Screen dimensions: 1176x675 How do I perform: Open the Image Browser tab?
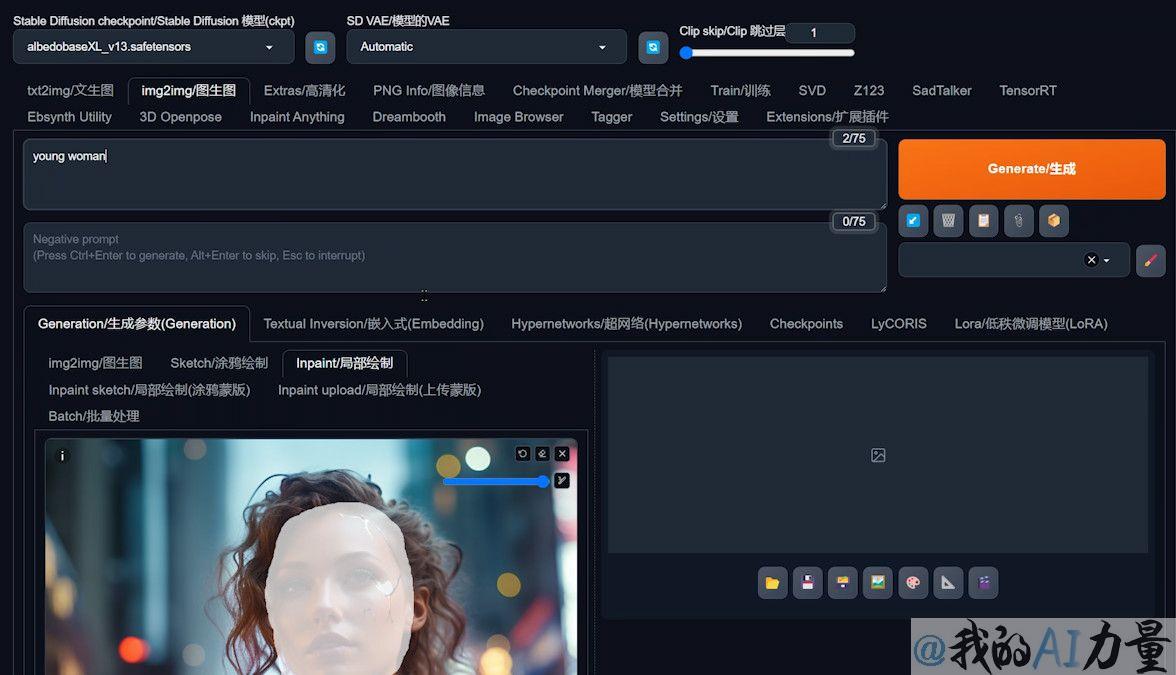(518, 117)
